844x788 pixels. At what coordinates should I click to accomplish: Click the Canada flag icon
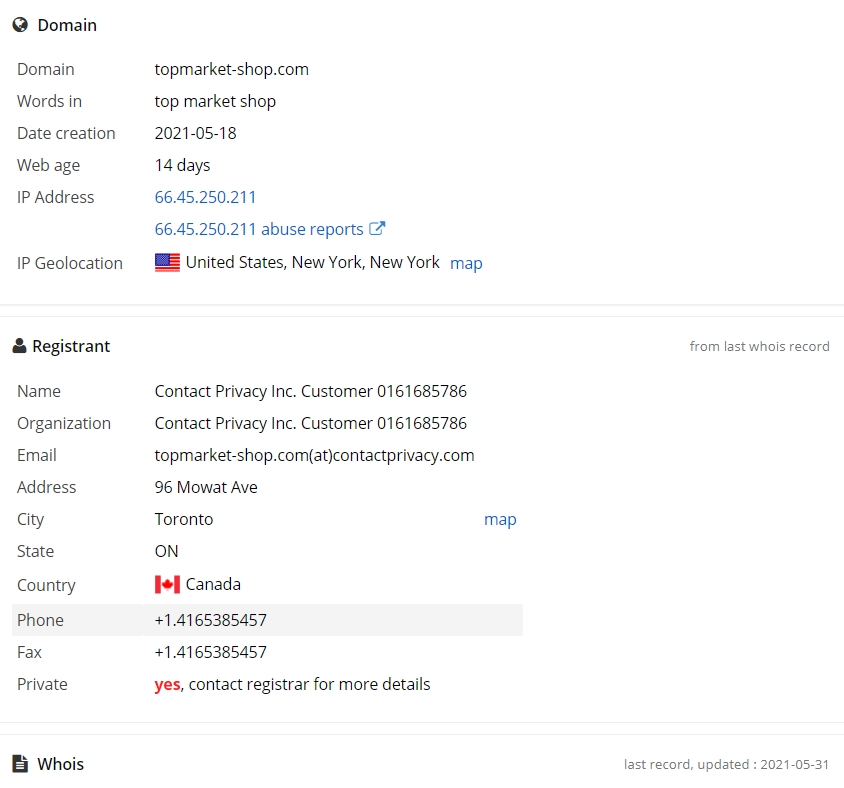point(167,585)
